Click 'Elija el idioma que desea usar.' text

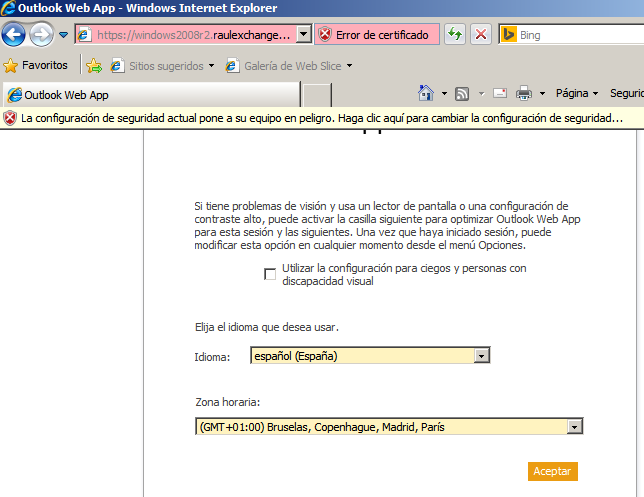point(267,327)
